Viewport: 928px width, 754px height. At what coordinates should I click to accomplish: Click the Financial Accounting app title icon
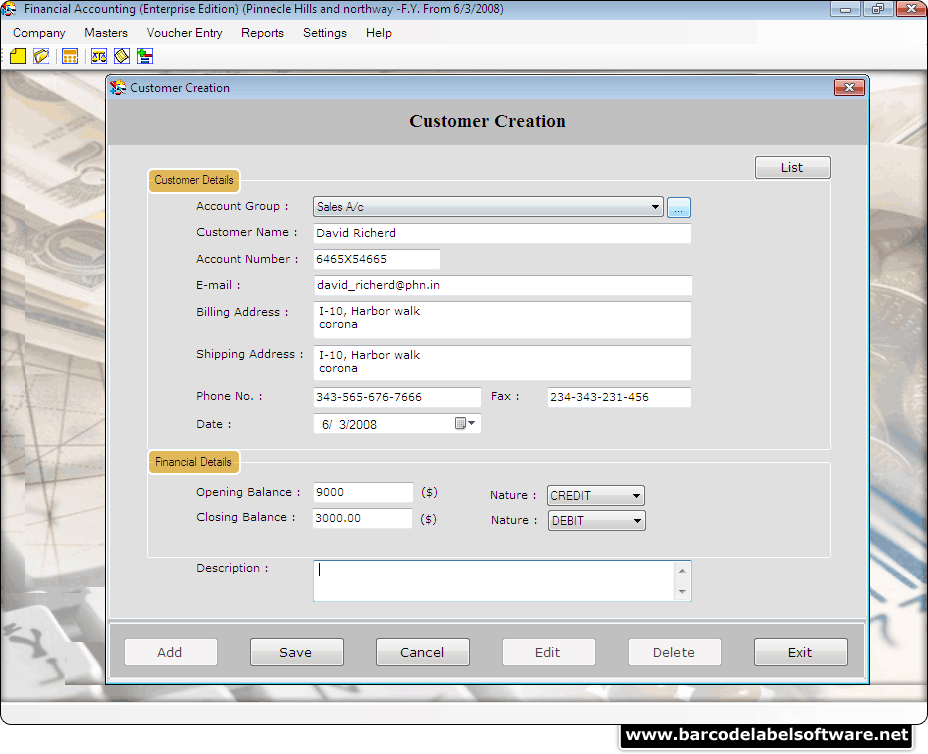pos(9,9)
